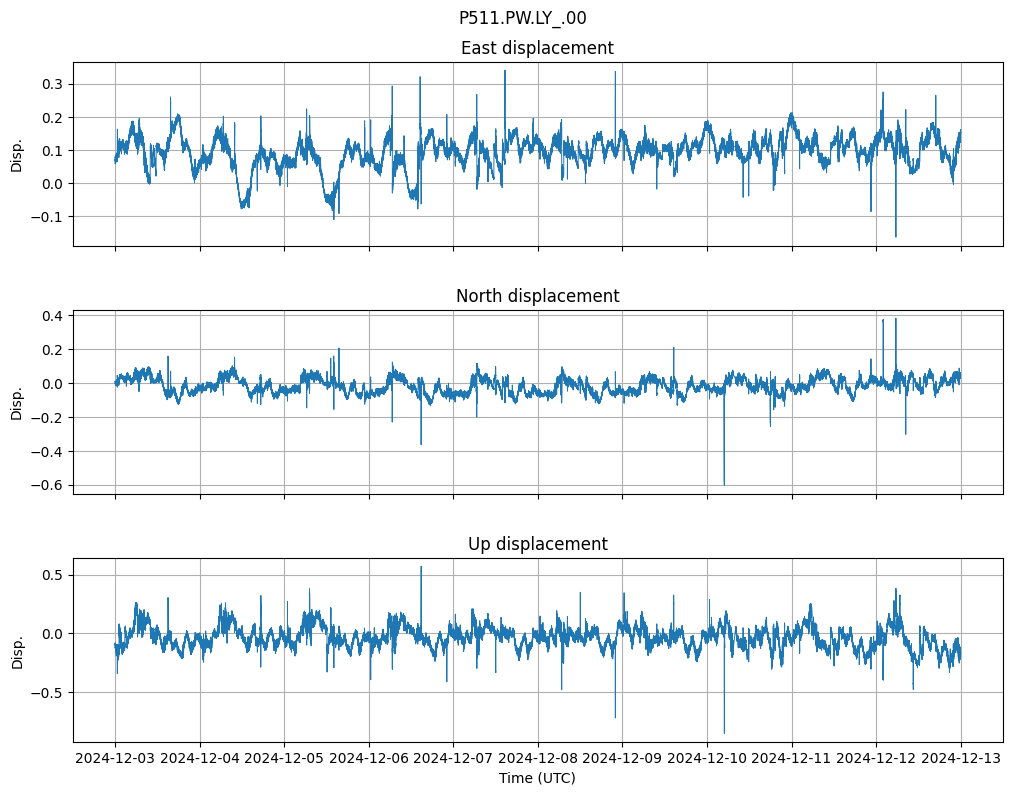1012x795 pixels.
Task: Click the deepest negative spike in North plot
Action: pos(724,480)
